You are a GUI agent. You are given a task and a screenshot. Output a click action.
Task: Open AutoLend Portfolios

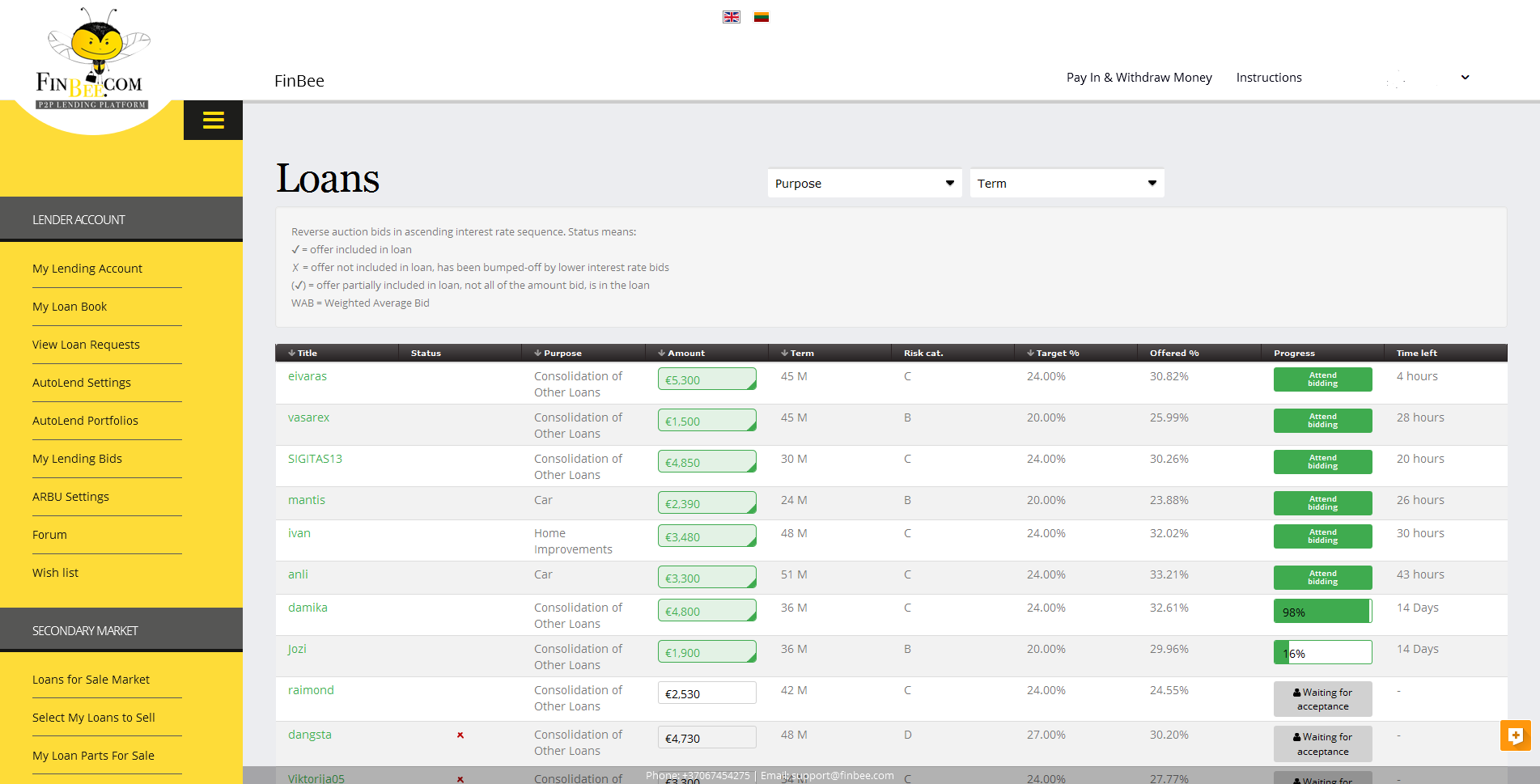pos(85,421)
